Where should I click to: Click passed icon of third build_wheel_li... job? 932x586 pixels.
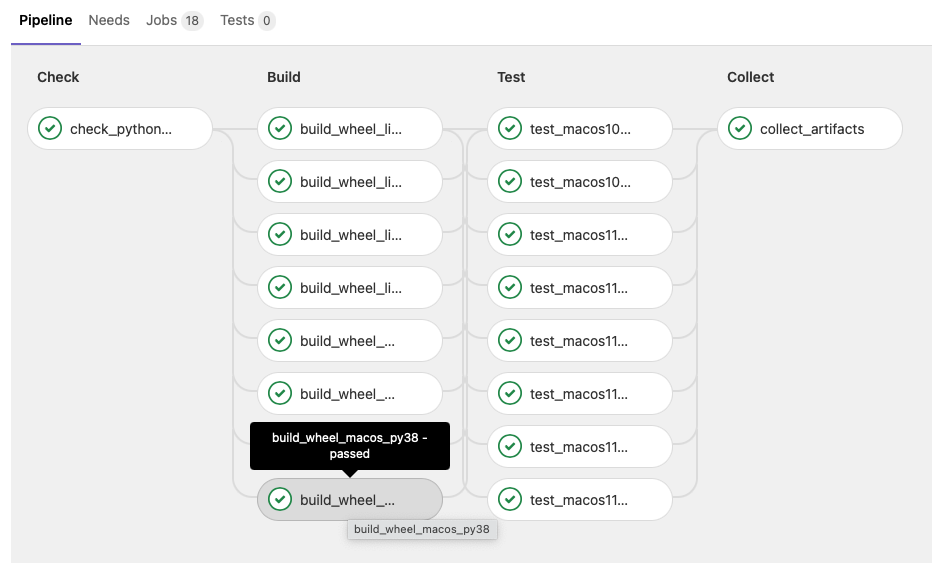tap(280, 234)
